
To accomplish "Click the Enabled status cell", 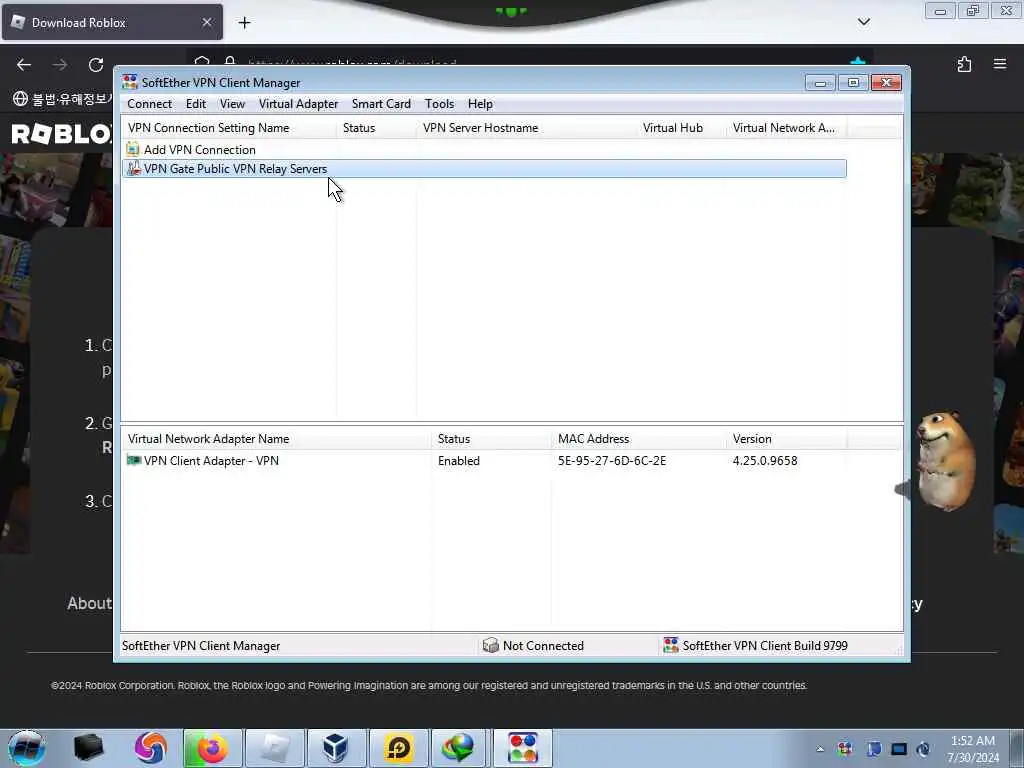I will pyautogui.click(x=458, y=460).
